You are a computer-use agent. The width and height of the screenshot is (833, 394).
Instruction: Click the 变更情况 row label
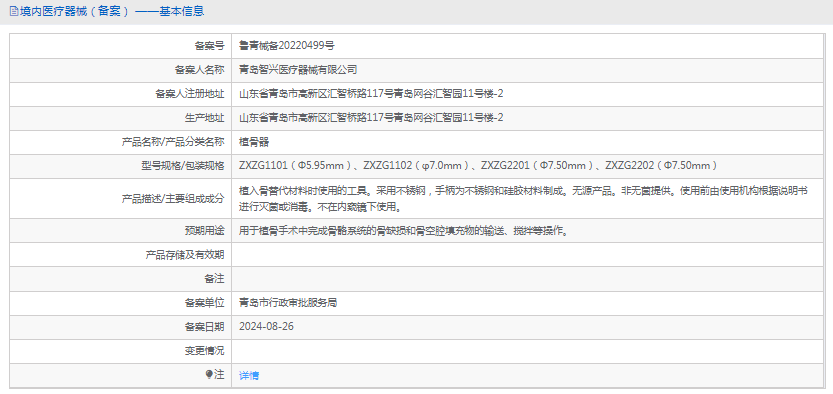pyautogui.click(x=205, y=351)
